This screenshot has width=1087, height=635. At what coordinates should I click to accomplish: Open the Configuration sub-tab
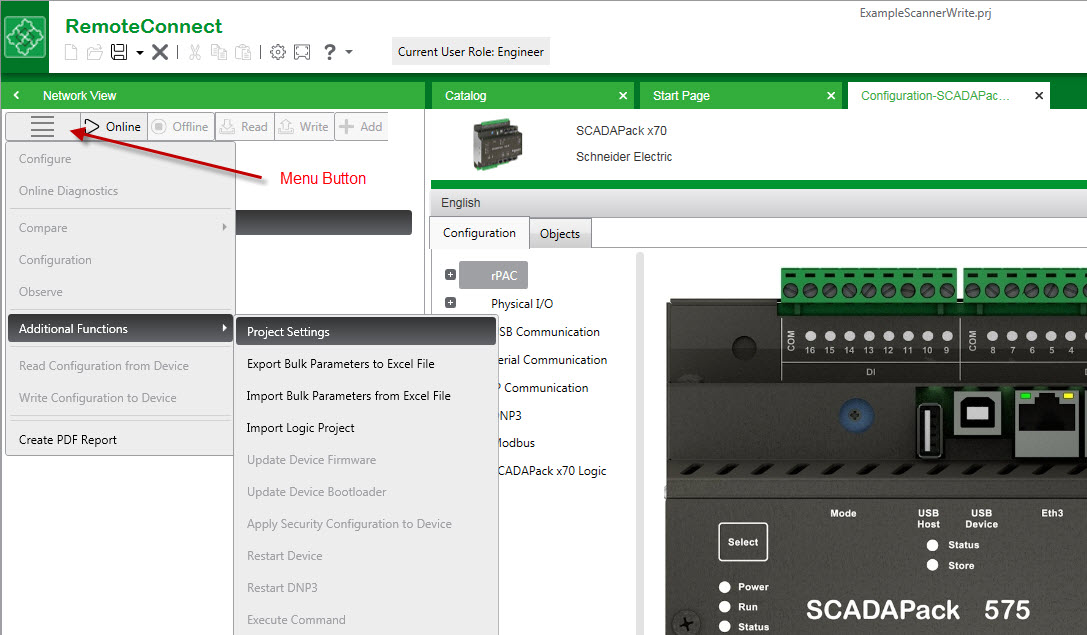point(479,233)
